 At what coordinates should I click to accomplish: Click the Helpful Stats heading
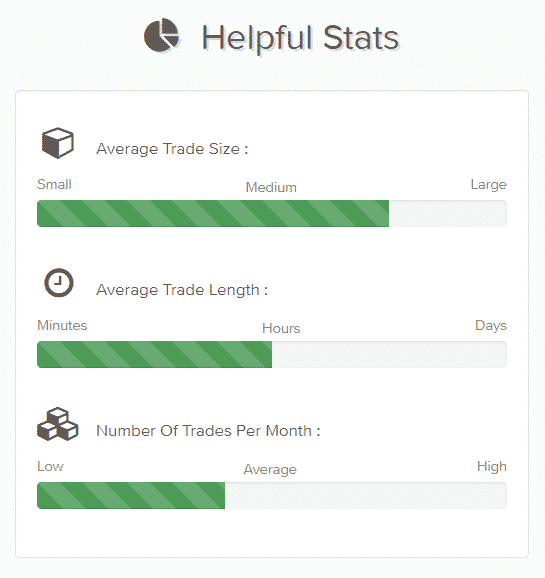(300, 39)
